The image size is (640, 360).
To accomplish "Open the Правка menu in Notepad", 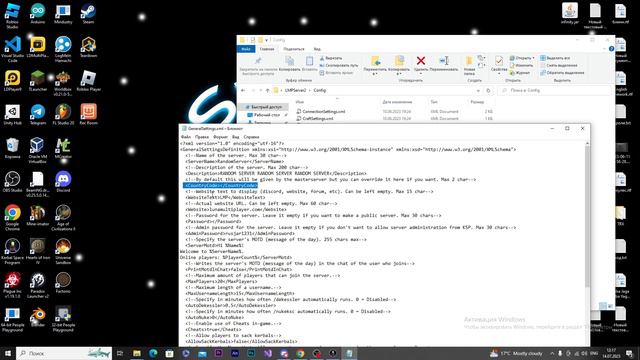I will point(202,137).
